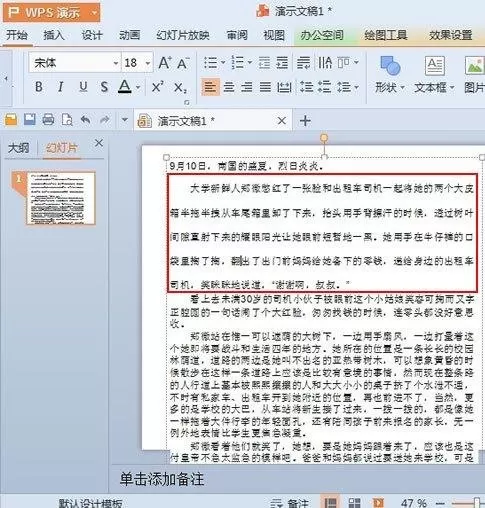This screenshot has width=485, height=508.
Task: Click the print preview icon
Action: (x=67, y=119)
